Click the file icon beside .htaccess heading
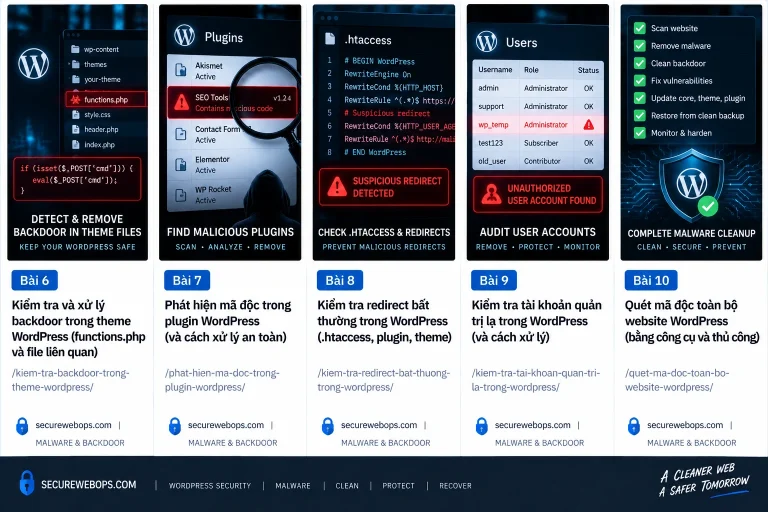The image size is (768, 512). click(x=330, y=39)
